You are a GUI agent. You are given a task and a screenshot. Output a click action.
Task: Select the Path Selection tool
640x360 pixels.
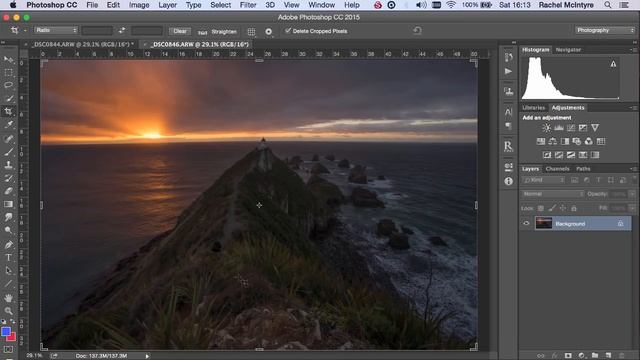[8, 271]
